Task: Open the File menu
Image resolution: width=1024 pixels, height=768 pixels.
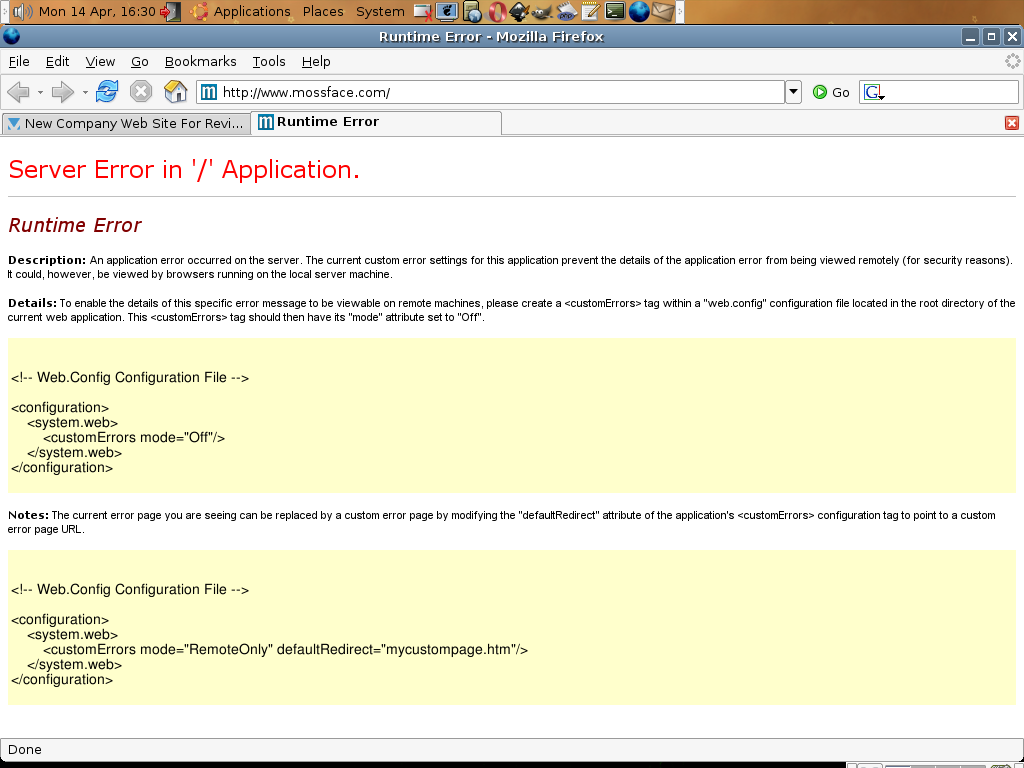Action: 19,61
